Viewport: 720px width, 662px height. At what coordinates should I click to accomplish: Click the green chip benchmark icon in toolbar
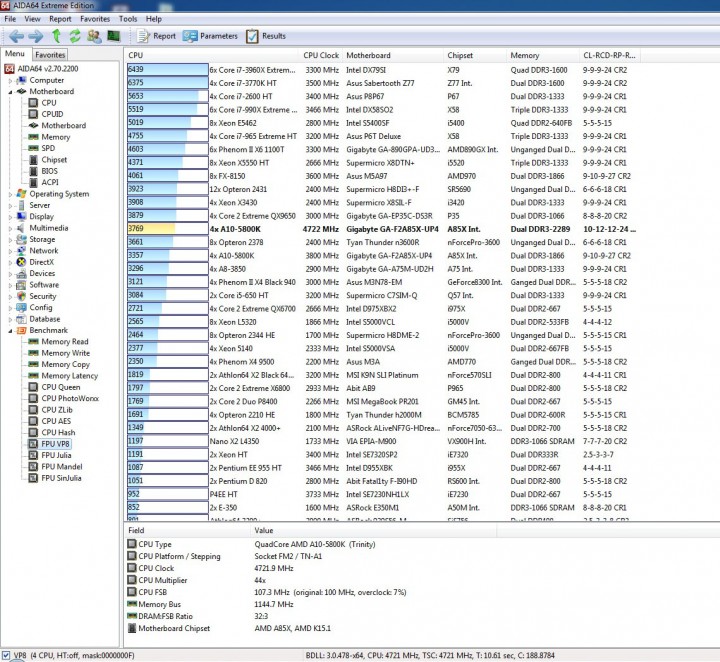(113, 36)
